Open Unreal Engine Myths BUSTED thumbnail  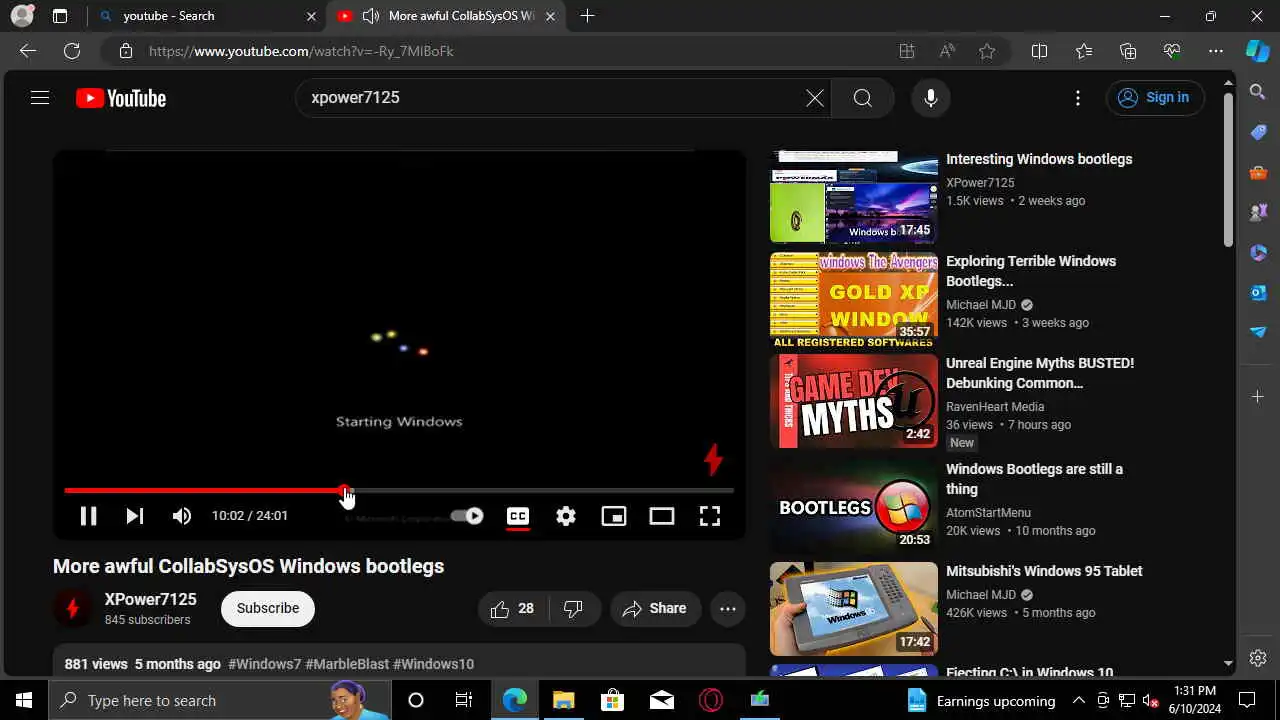pyautogui.click(x=854, y=401)
